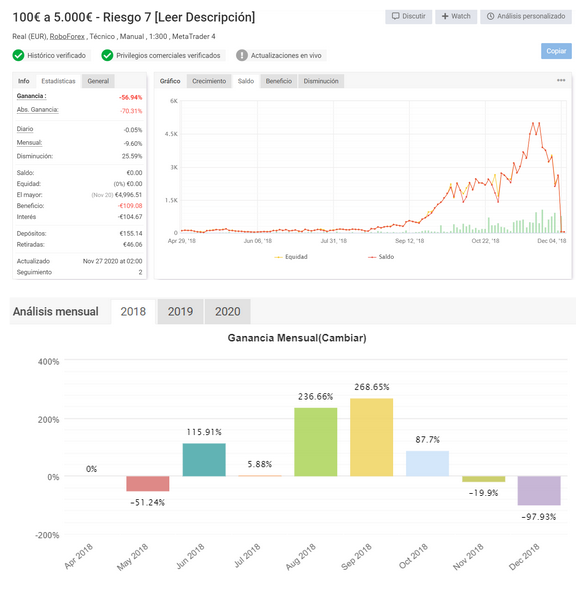
Task: Select the Gráfico chart tab
Action: [x=170, y=81]
